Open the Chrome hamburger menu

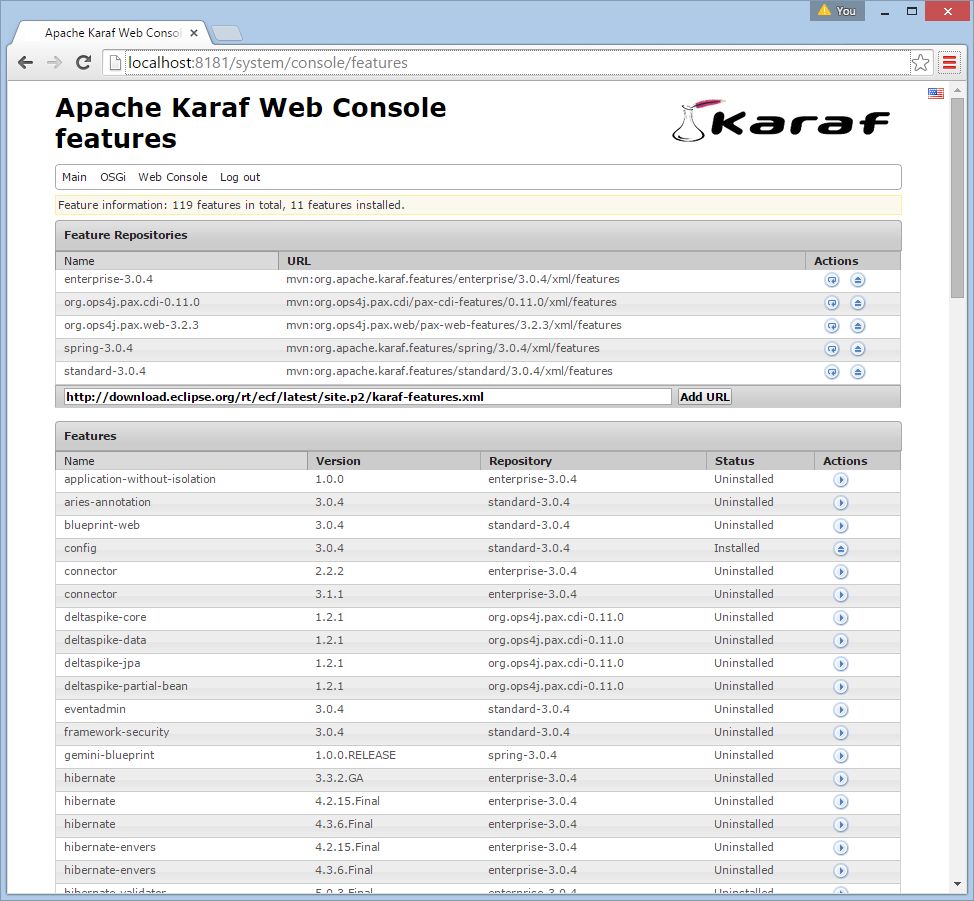click(949, 63)
